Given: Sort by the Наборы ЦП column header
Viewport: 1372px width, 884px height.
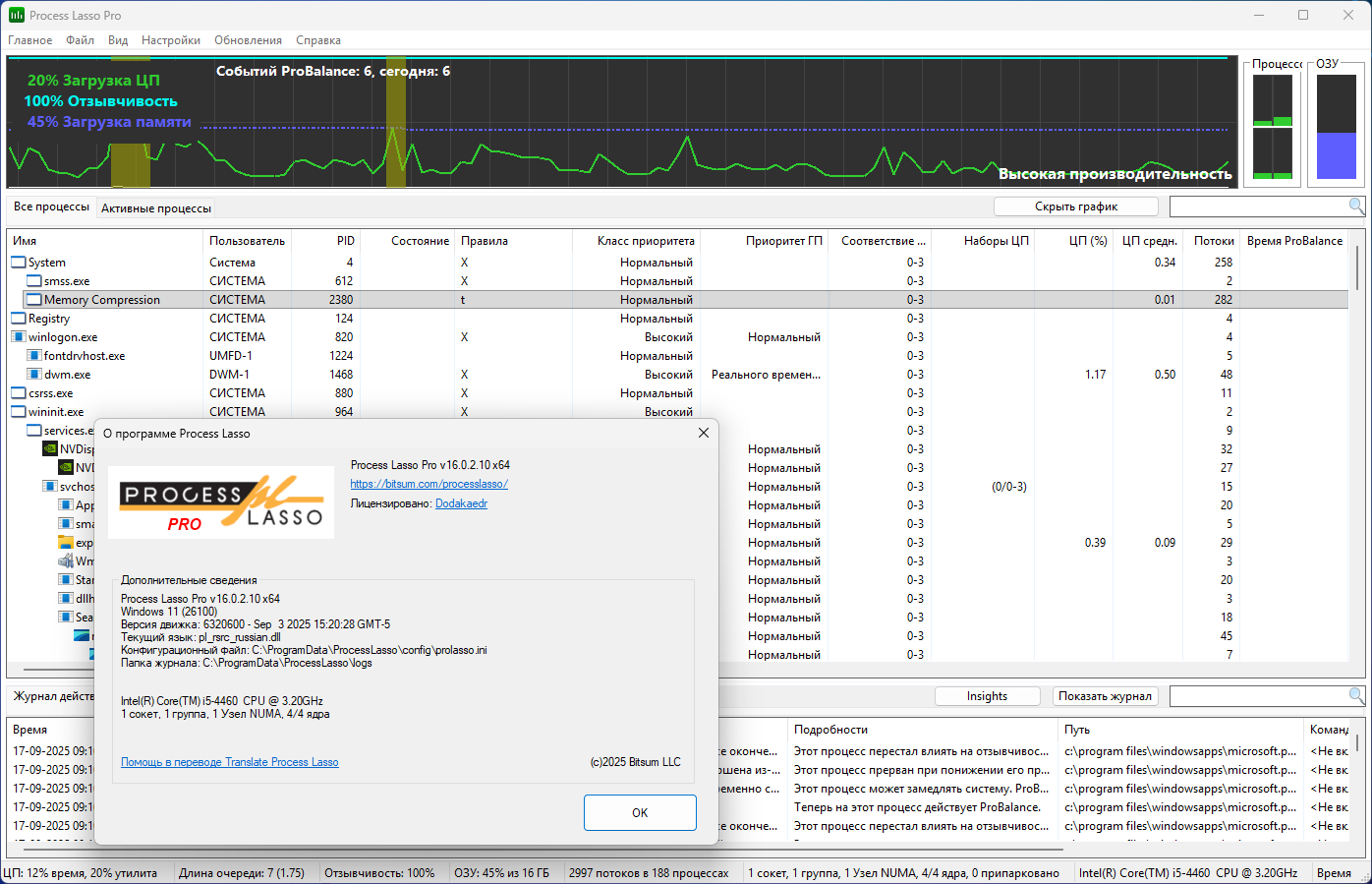Looking at the screenshot, I should [x=983, y=241].
